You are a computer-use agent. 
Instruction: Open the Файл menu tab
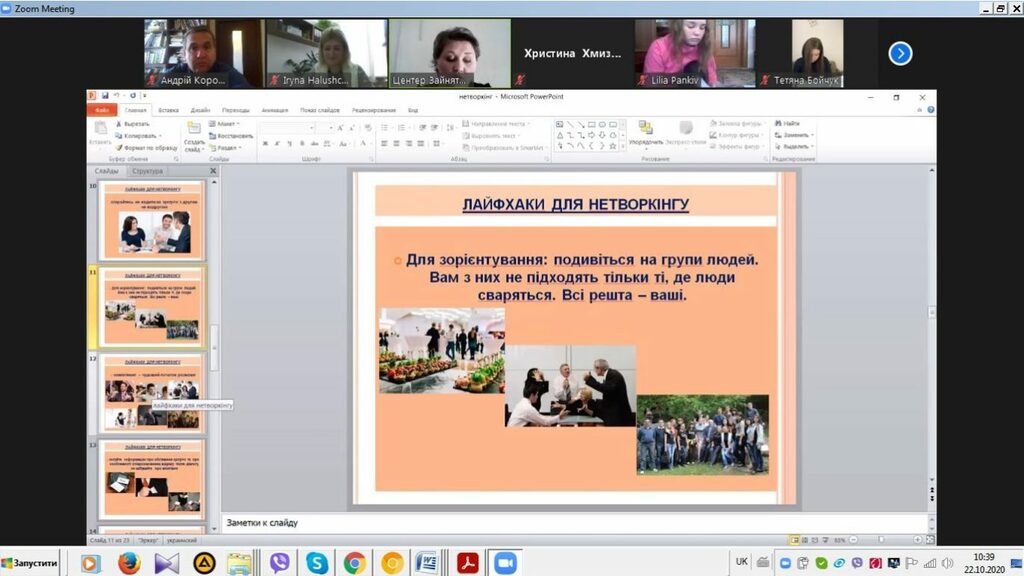101,110
